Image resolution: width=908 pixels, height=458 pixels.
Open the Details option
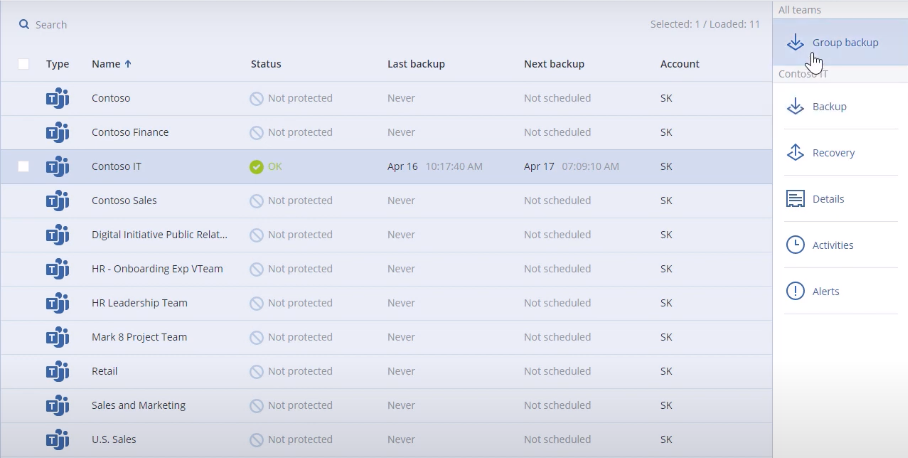840,199
